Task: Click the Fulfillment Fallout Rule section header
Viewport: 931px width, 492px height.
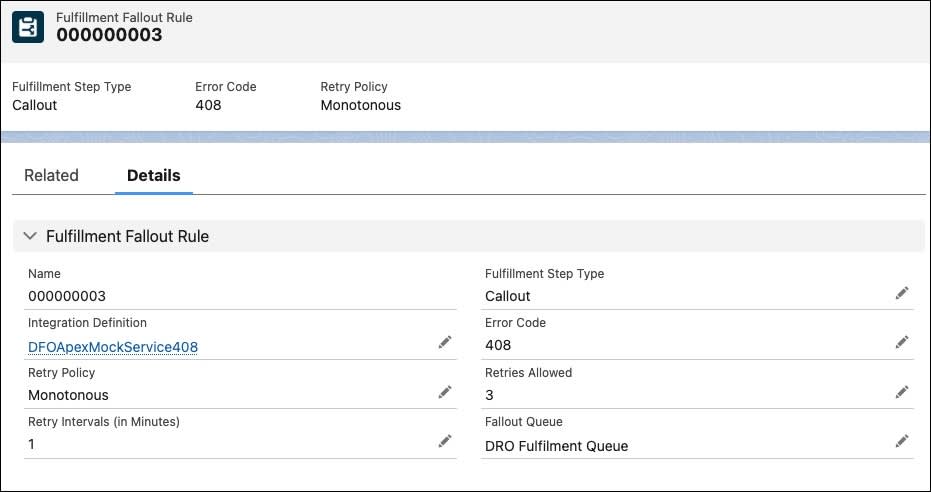Action: pyautogui.click(x=127, y=236)
